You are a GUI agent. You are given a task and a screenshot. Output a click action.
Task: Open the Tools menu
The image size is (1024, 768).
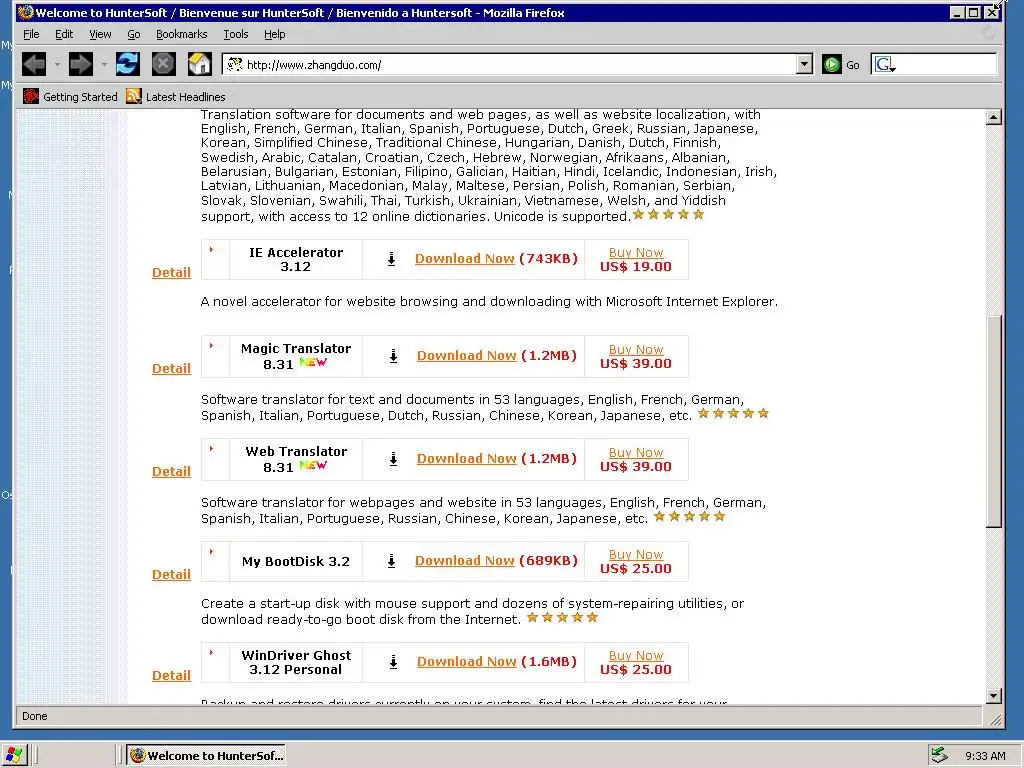click(x=236, y=34)
